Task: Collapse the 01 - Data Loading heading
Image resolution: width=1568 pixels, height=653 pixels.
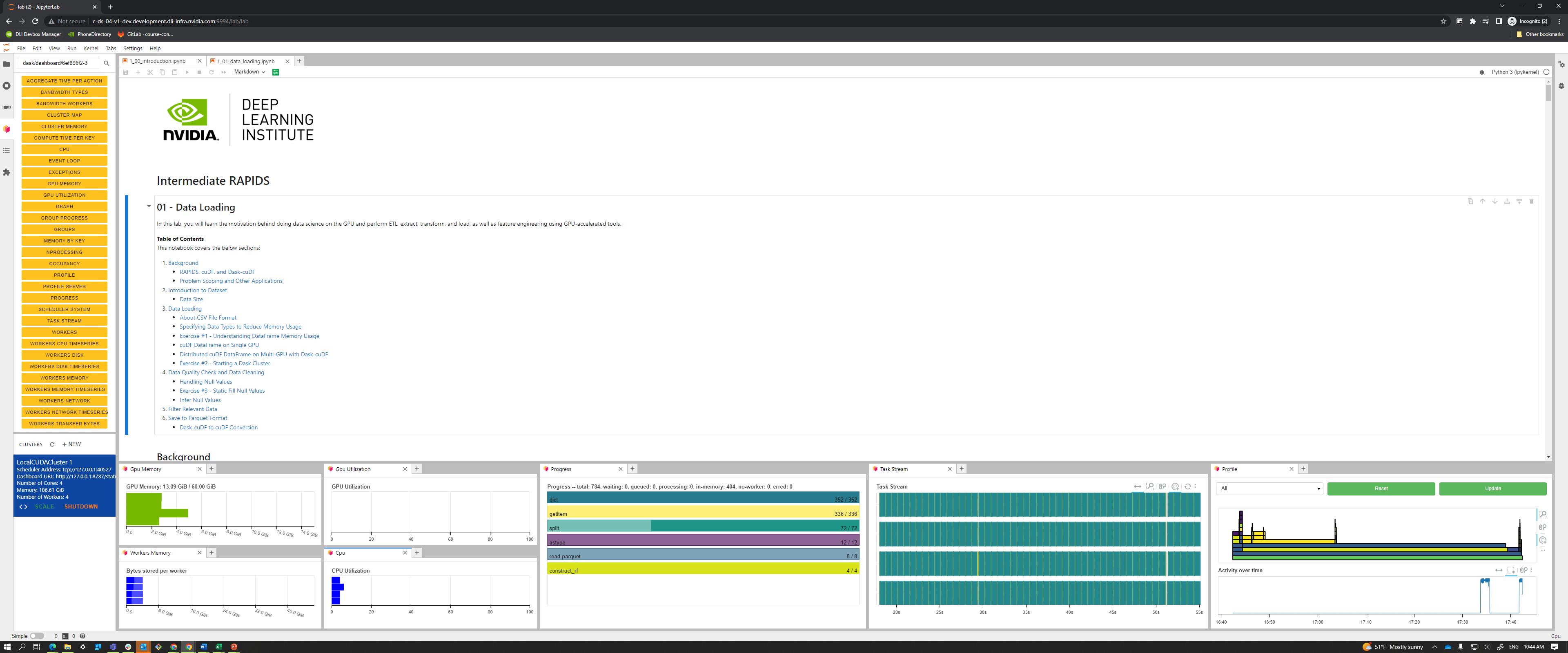Action: (149, 206)
